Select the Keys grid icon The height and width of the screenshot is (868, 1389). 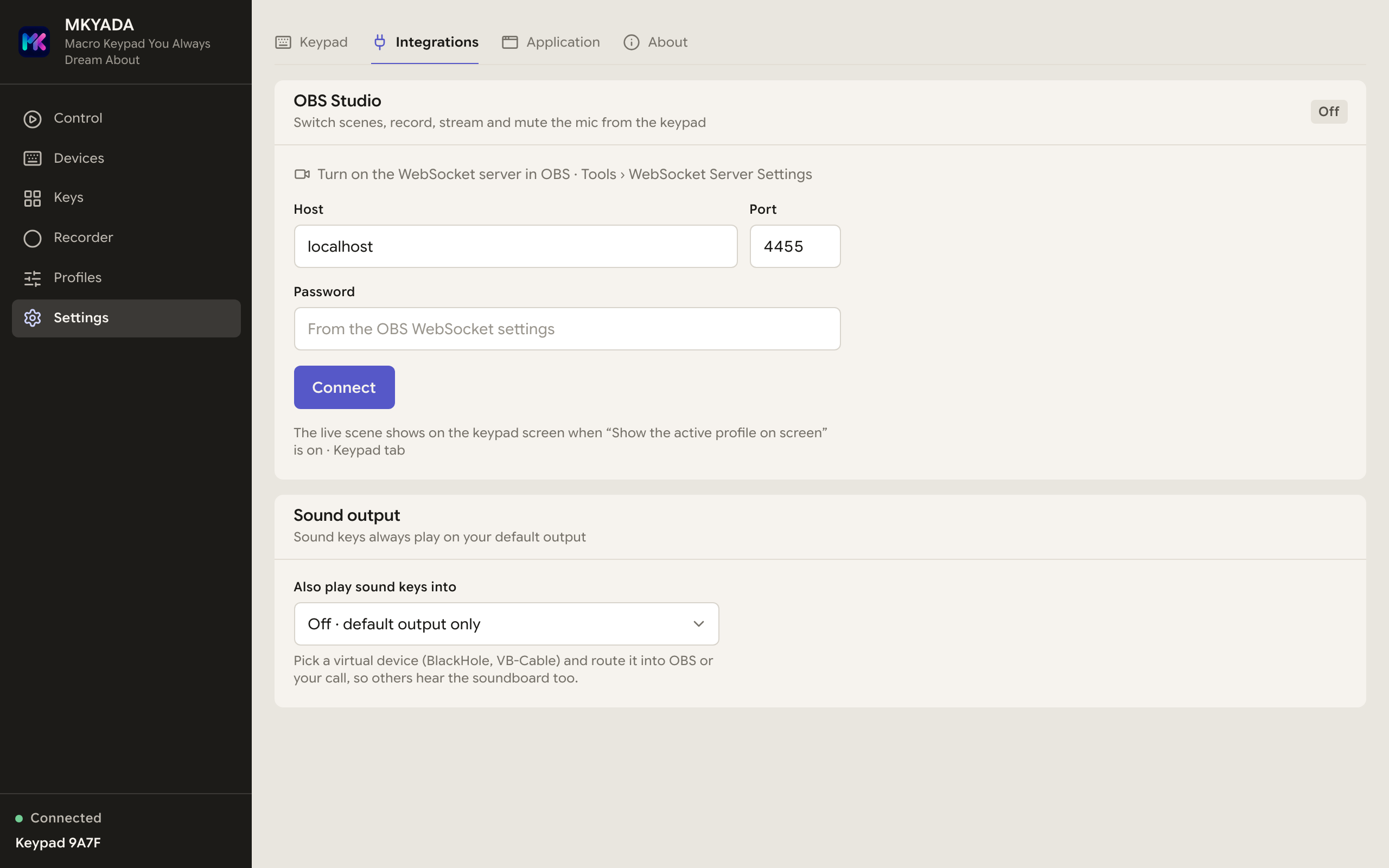[33, 198]
